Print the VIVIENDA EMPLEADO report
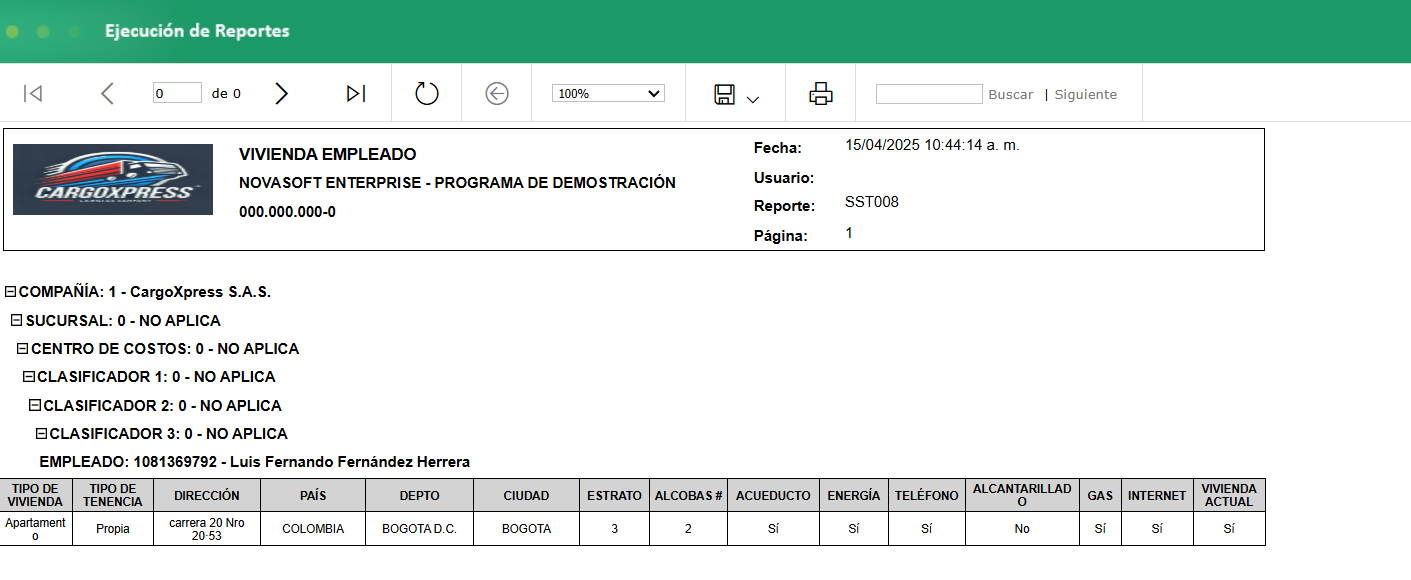1411x580 pixels. tap(820, 92)
